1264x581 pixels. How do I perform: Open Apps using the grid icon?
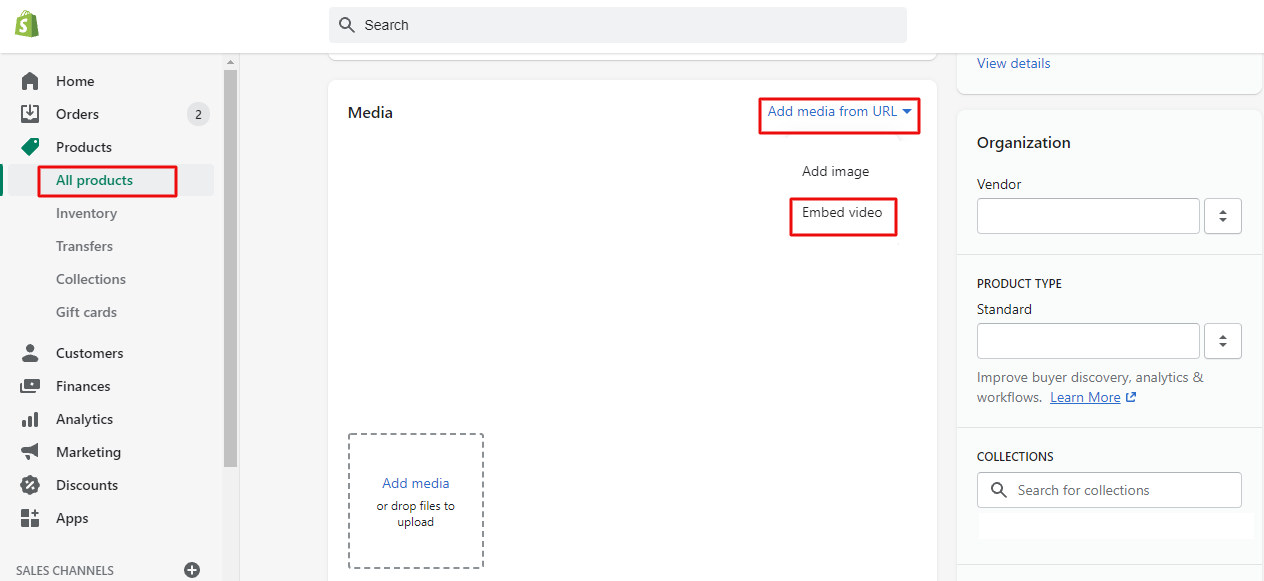(x=30, y=517)
